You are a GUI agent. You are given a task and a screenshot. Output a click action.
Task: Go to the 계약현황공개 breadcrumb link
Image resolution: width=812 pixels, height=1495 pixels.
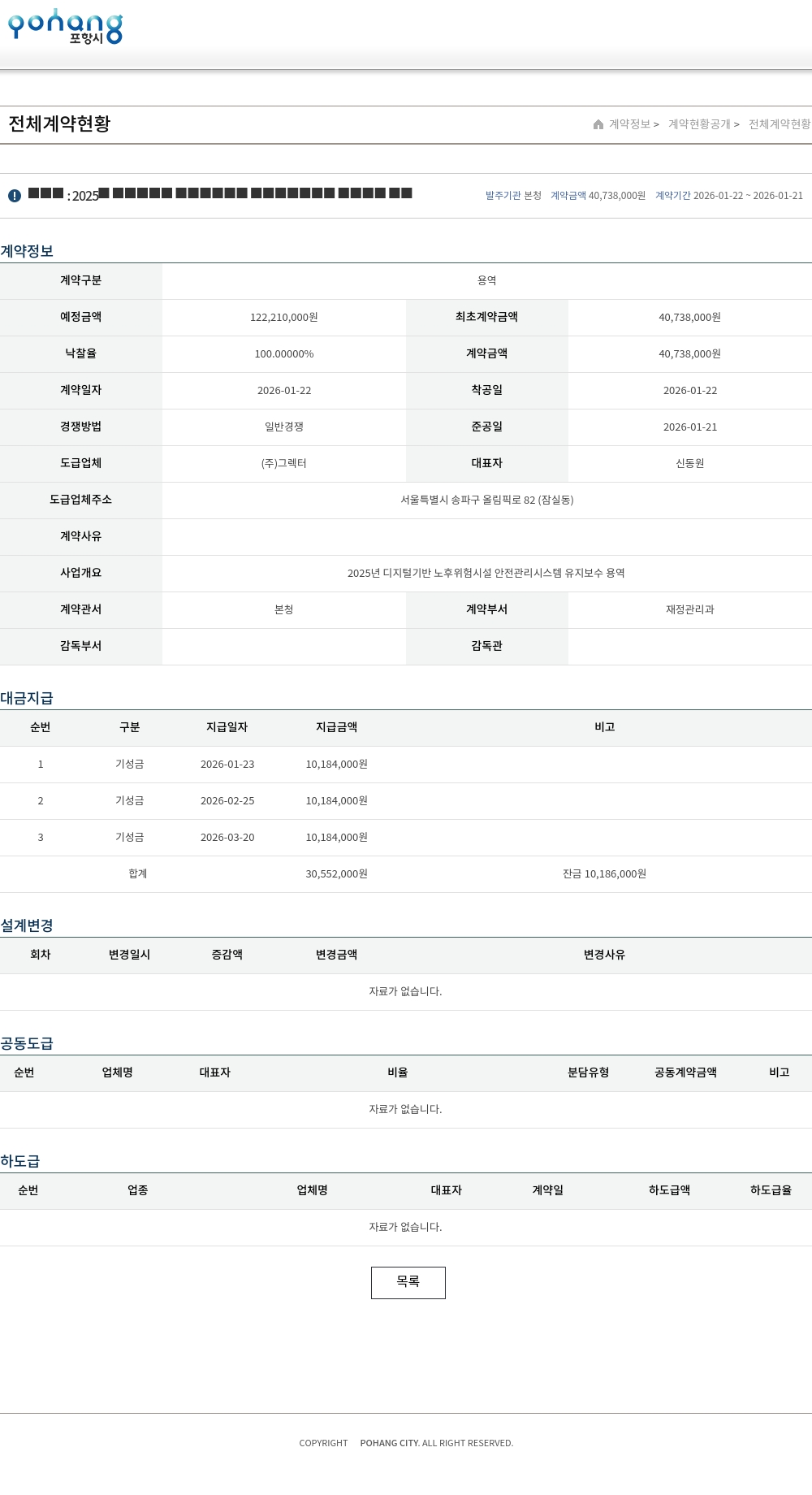tap(699, 124)
